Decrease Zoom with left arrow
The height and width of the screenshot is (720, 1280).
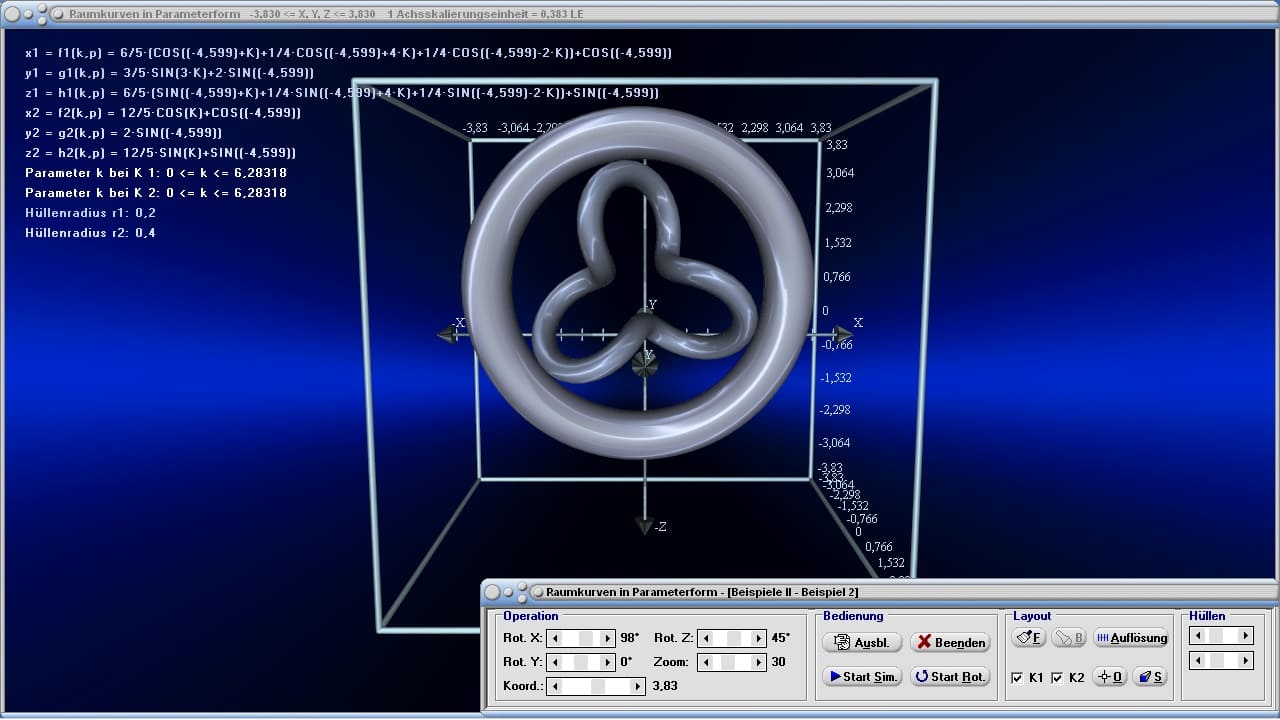point(706,662)
